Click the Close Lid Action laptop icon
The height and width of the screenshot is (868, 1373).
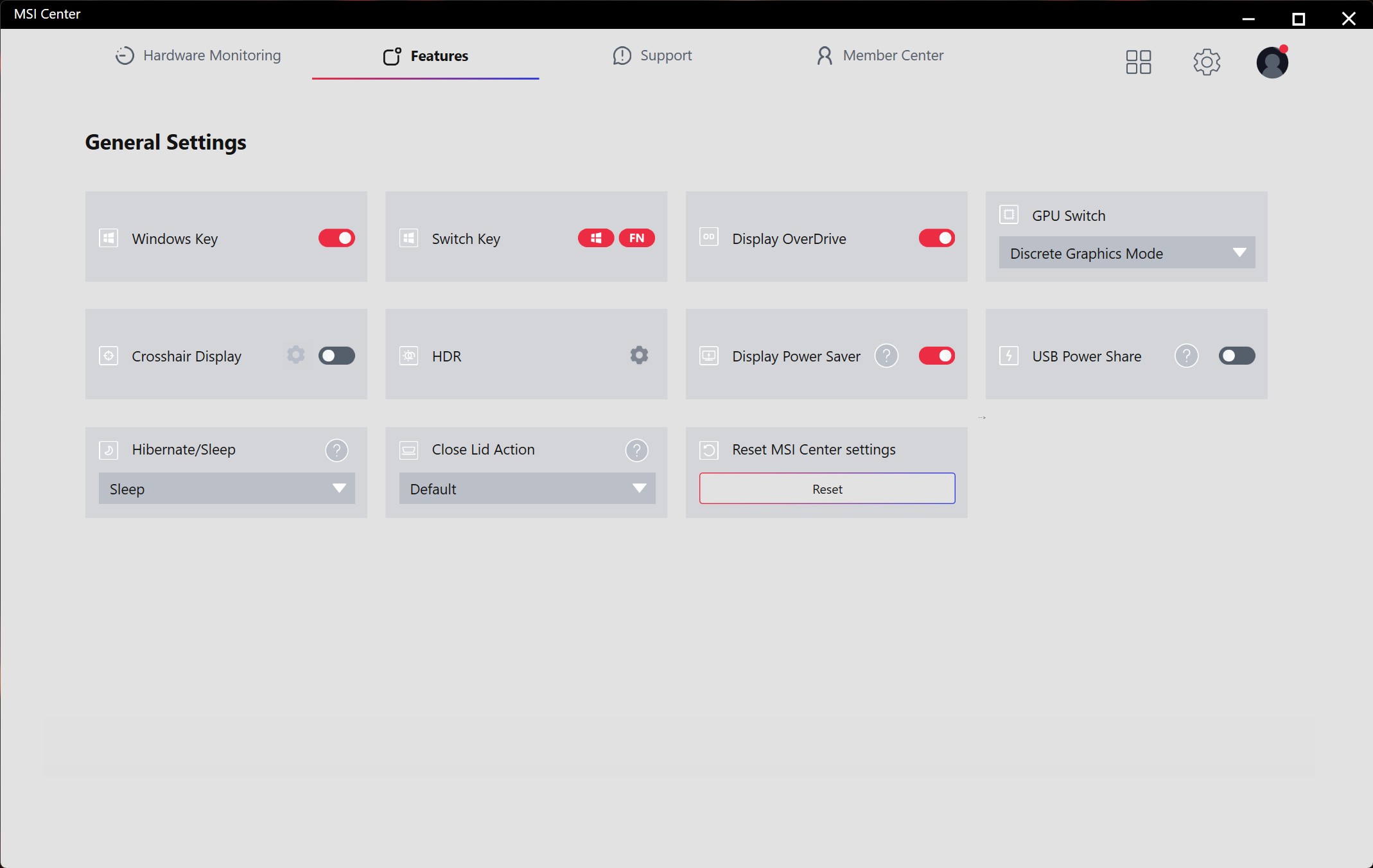[x=408, y=450]
